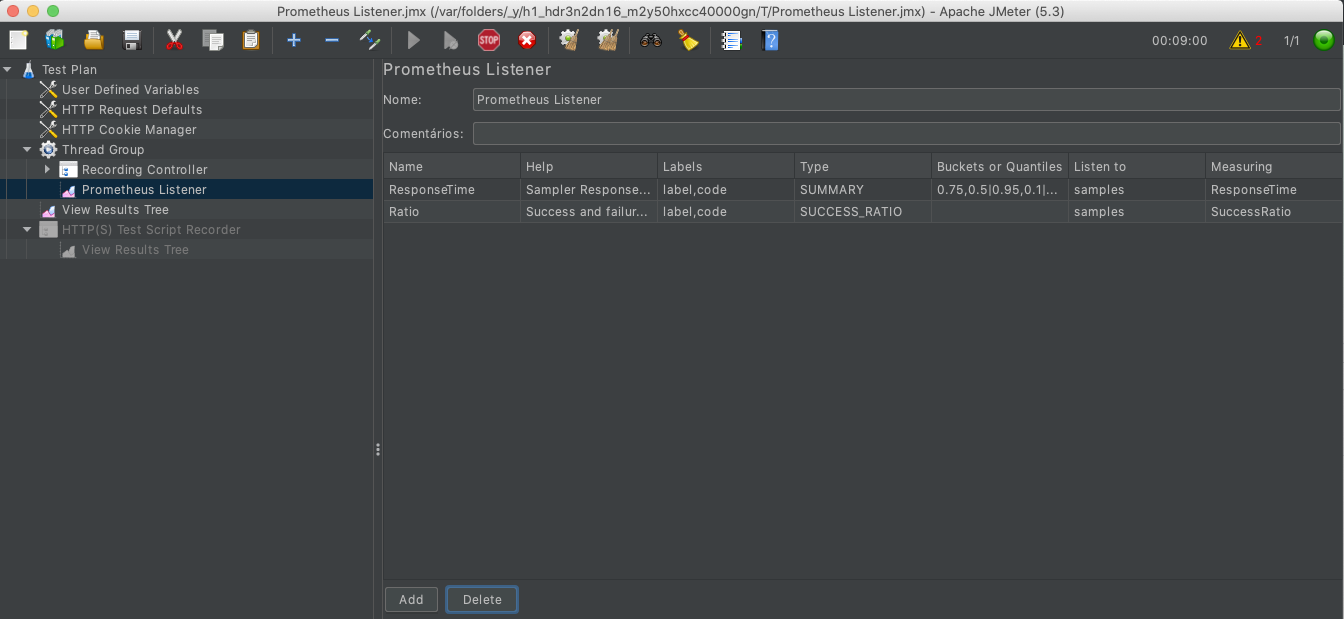Viewport: 1344px width, 619px height.
Task: Click the 00:09:00 elapsed time display
Action: (x=1180, y=41)
